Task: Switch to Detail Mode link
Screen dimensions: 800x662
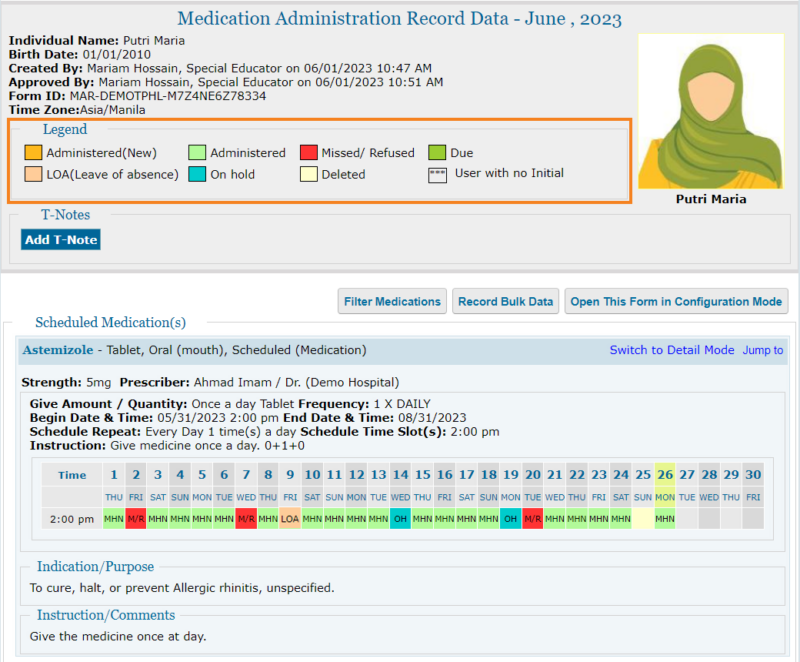Action: (x=672, y=350)
